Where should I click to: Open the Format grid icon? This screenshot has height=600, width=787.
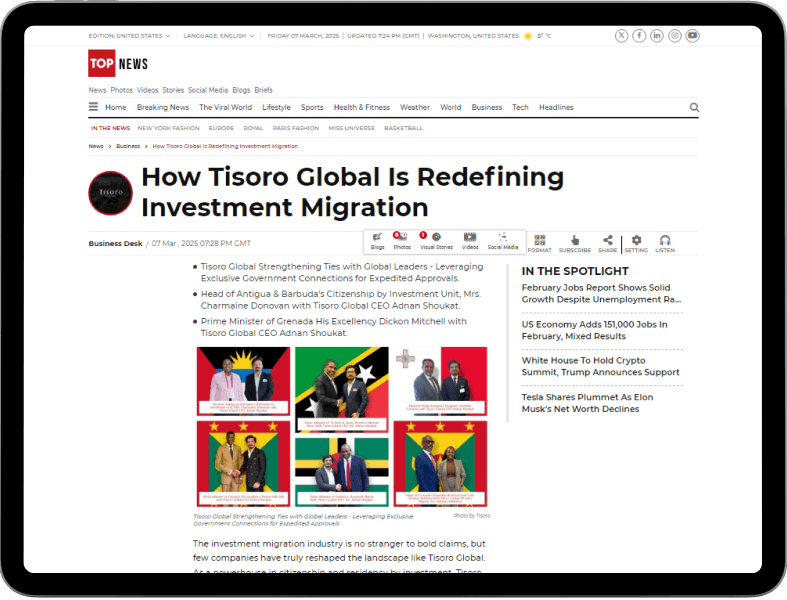click(x=540, y=243)
